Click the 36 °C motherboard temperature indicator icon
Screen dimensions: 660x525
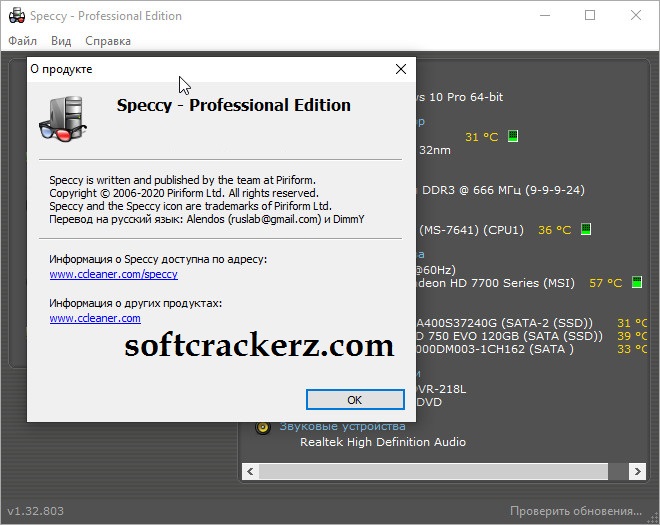click(x=586, y=229)
